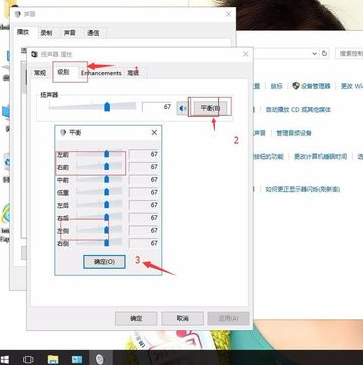Confirm balance with 确定(O) button

click(104, 262)
